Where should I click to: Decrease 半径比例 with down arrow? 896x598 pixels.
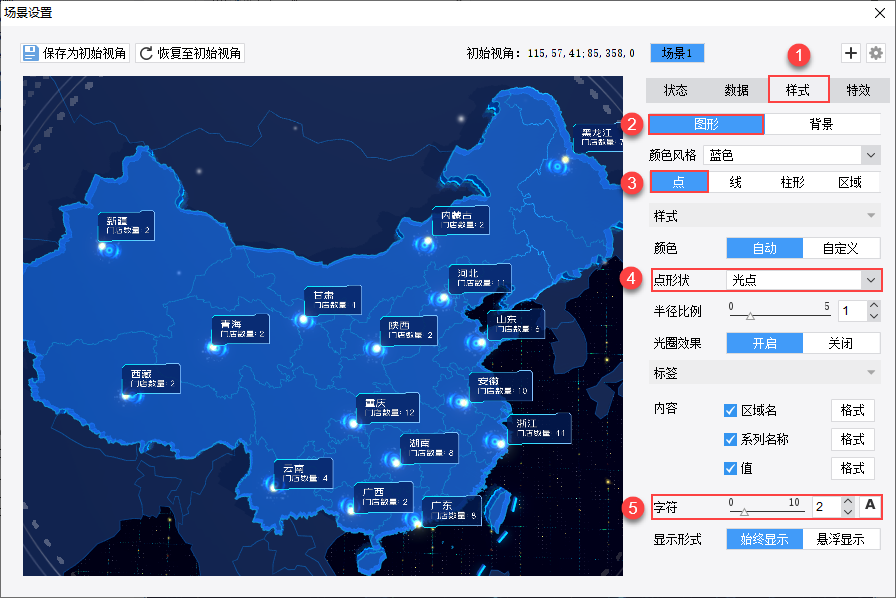pyautogui.click(x=874, y=316)
